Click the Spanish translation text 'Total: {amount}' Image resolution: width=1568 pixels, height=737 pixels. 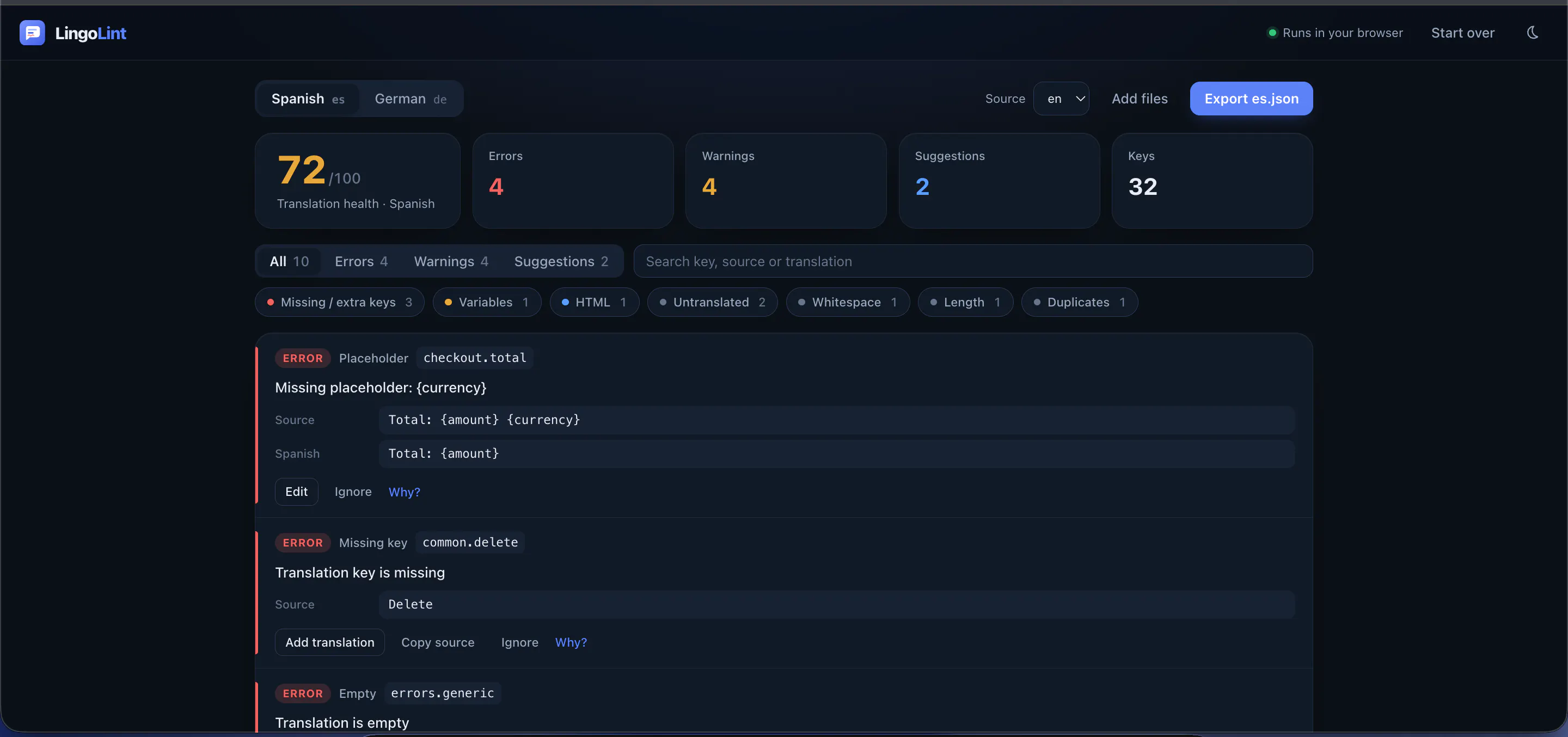444,453
